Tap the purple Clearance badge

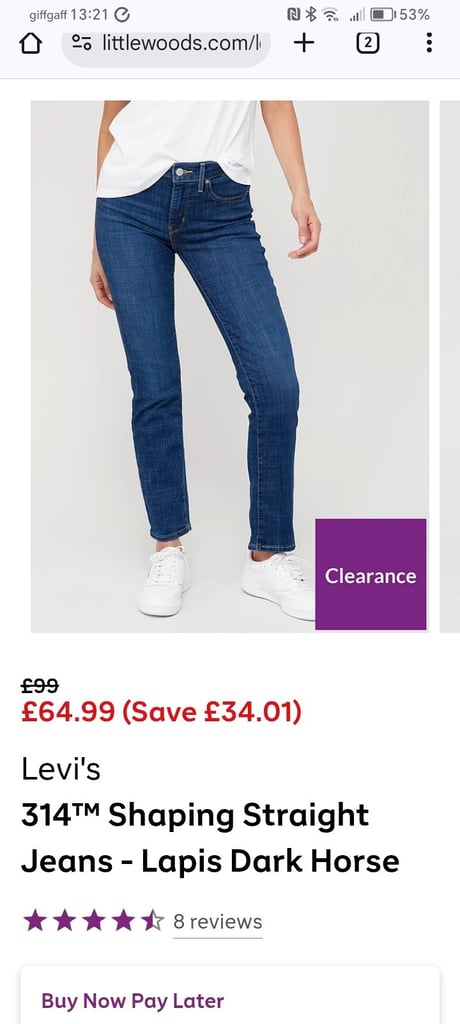point(370,574)
